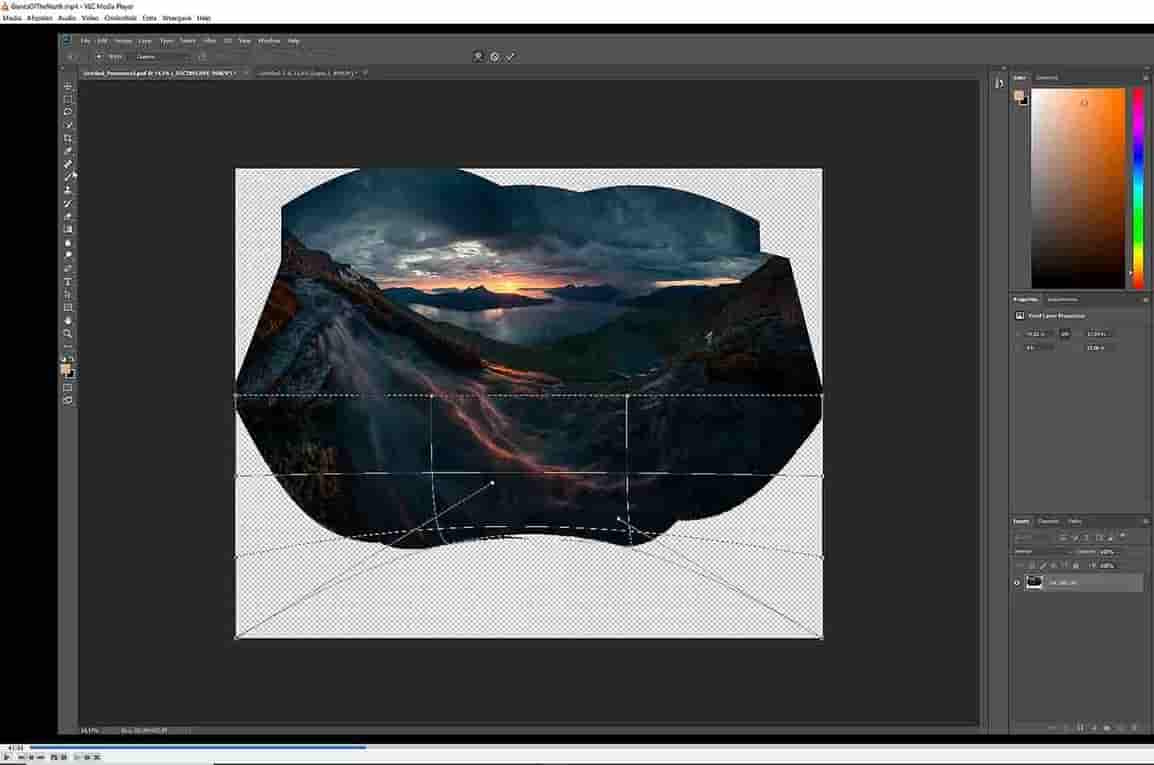This screenshot has width=1154, height=765.
Task: Select the Hand tool
Action: coord(68,321)
